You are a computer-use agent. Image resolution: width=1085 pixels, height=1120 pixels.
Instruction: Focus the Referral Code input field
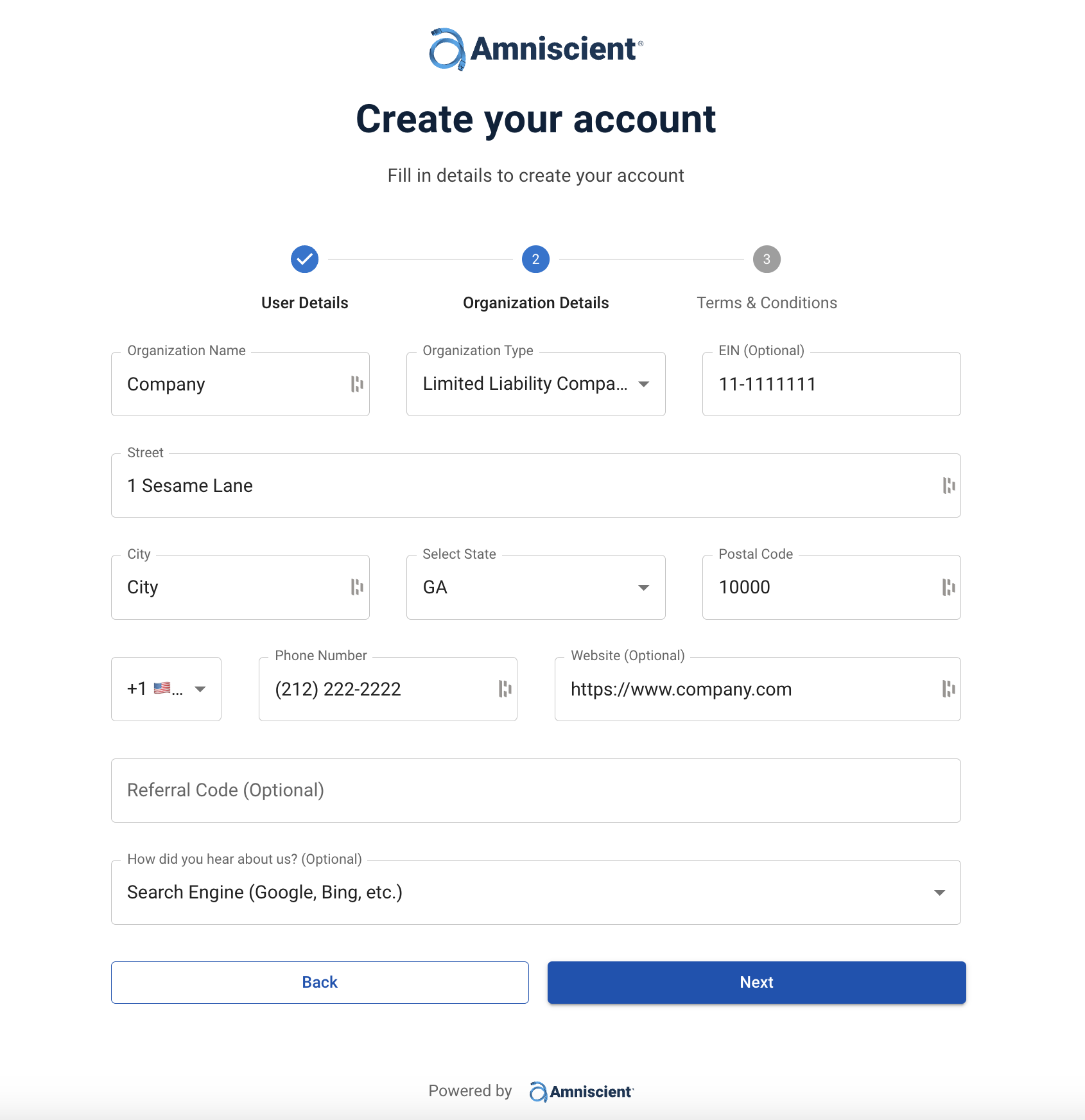click(x=535, y=791)
